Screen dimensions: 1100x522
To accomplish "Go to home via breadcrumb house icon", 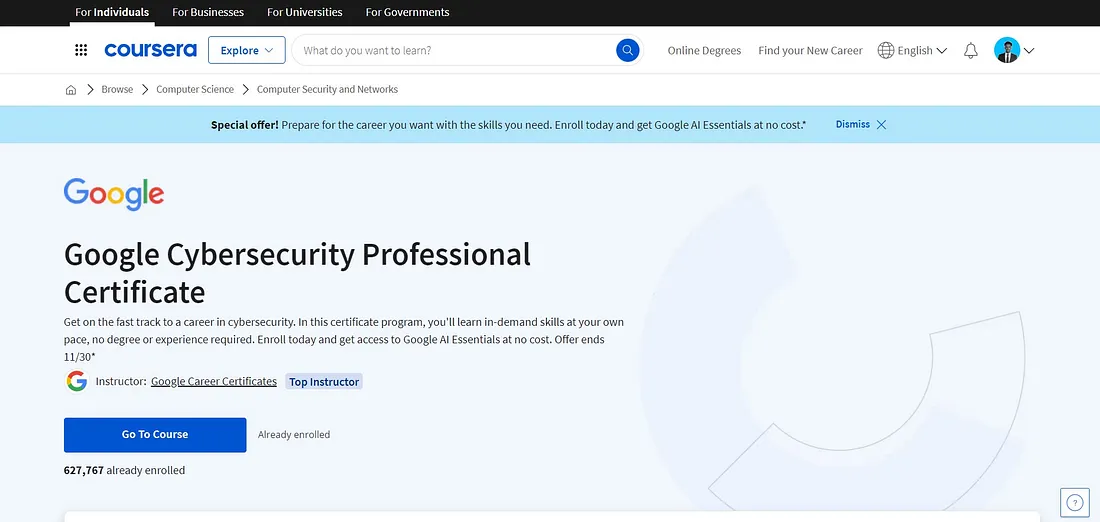I will pos(71,90).
